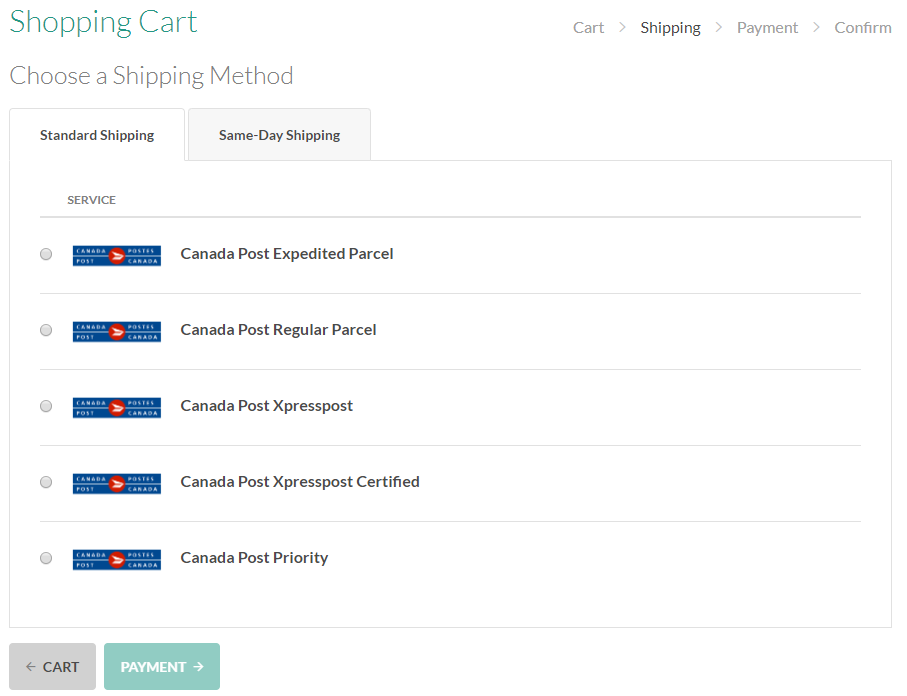Screen dimensions: 907x696
Task: Select the Canada Post Priority radio button
Action: pyautogui.click(x=46, y=558)
